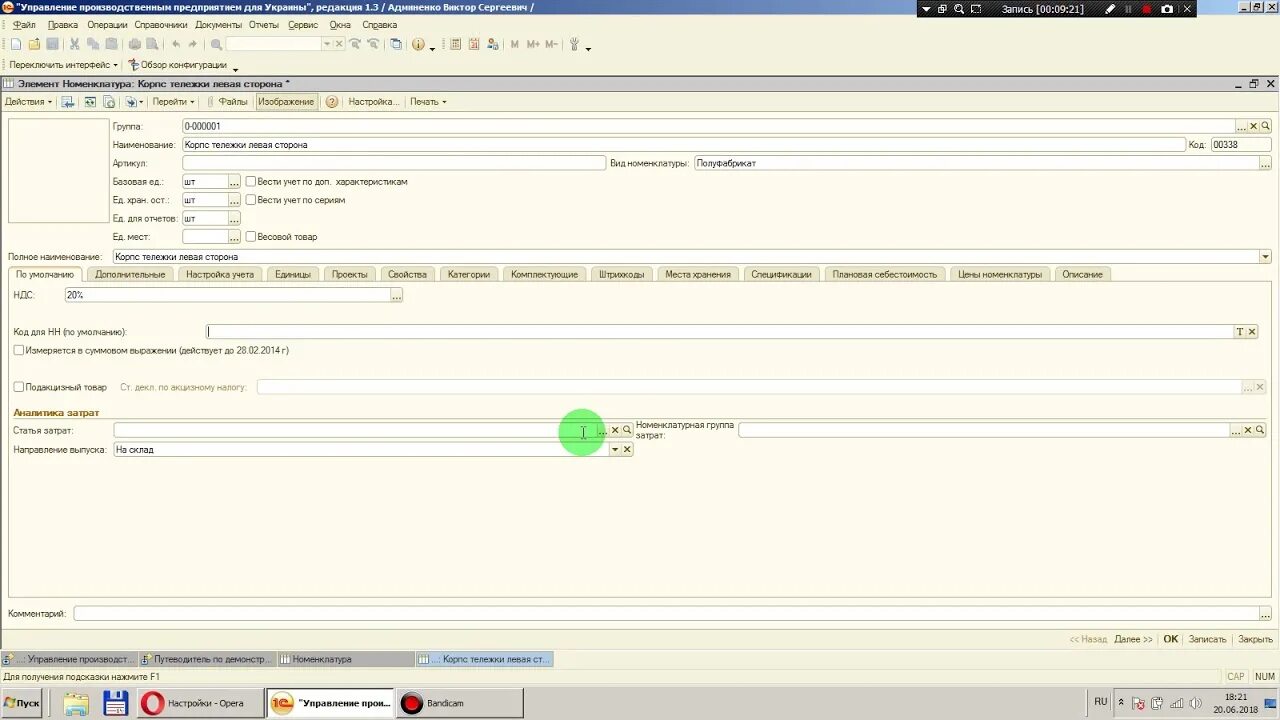
Task: Expand the Направление выпуска dropdown arrow
Action: 615,450
